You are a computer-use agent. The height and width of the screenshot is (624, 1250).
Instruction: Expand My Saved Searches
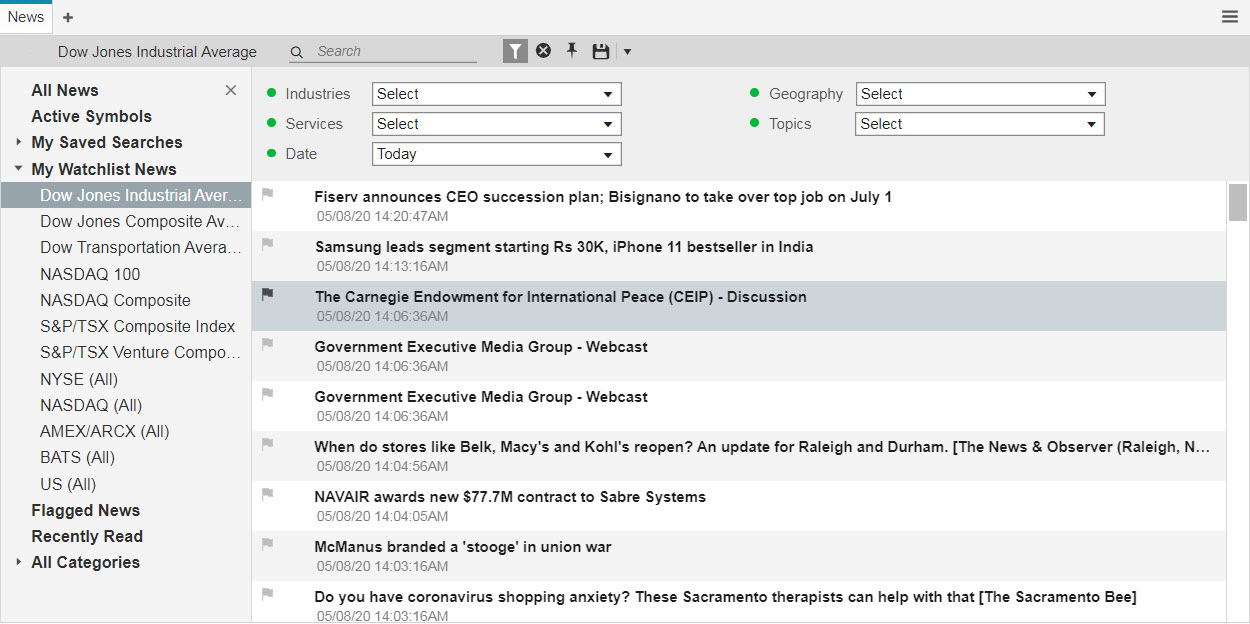point(18,142)
